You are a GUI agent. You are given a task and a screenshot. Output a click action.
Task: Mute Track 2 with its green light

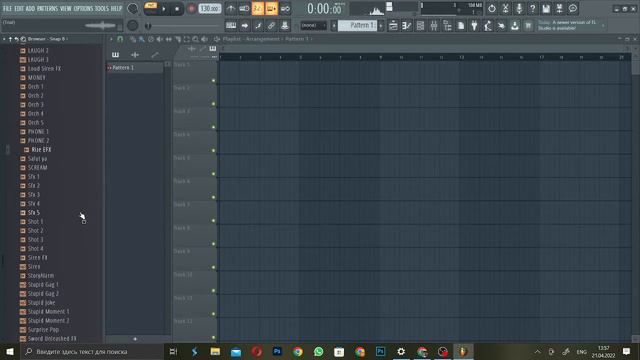[x=213, y=104]
